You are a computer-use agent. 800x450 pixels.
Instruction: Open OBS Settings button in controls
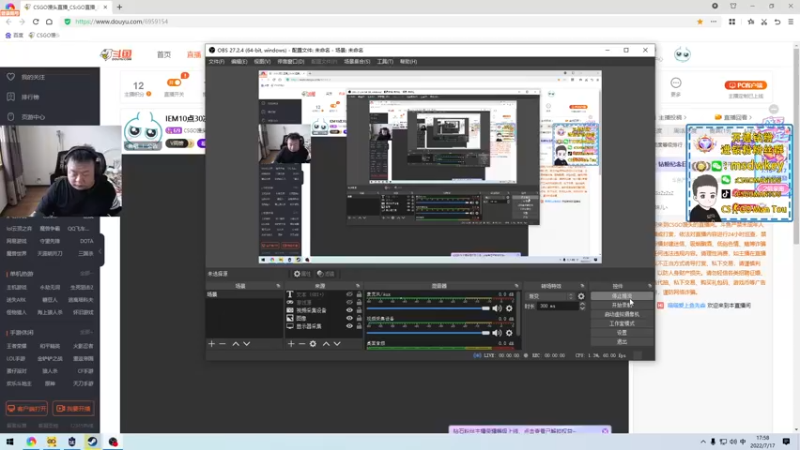coord(621,333)
